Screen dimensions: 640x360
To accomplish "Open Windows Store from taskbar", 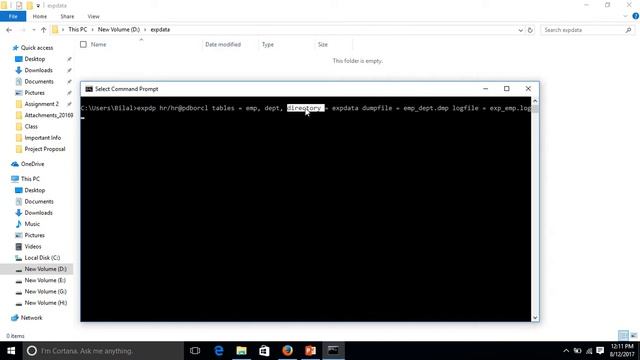I will (x=264, y=351).
